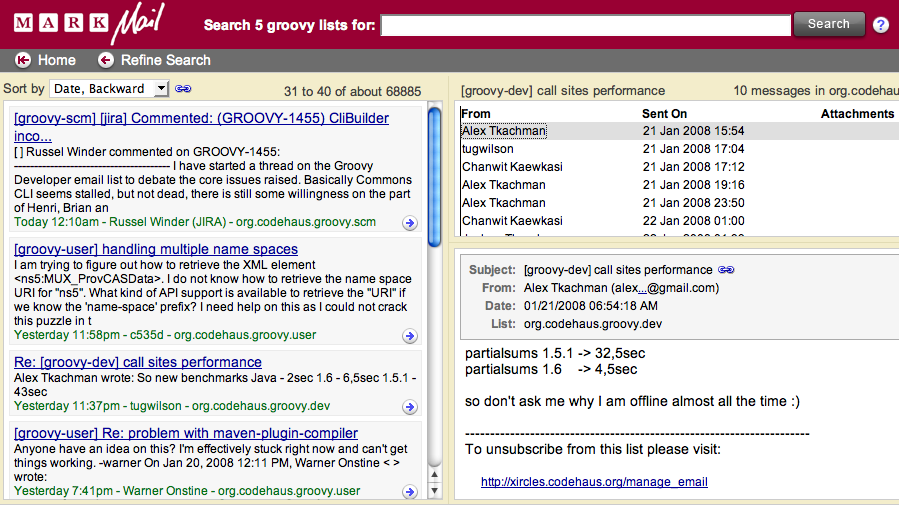This screenshot has width=899, height=509.
Task: Open GROOVY-1455 CliBuilder result via arrow icon
Action: [x=409, y=223]
